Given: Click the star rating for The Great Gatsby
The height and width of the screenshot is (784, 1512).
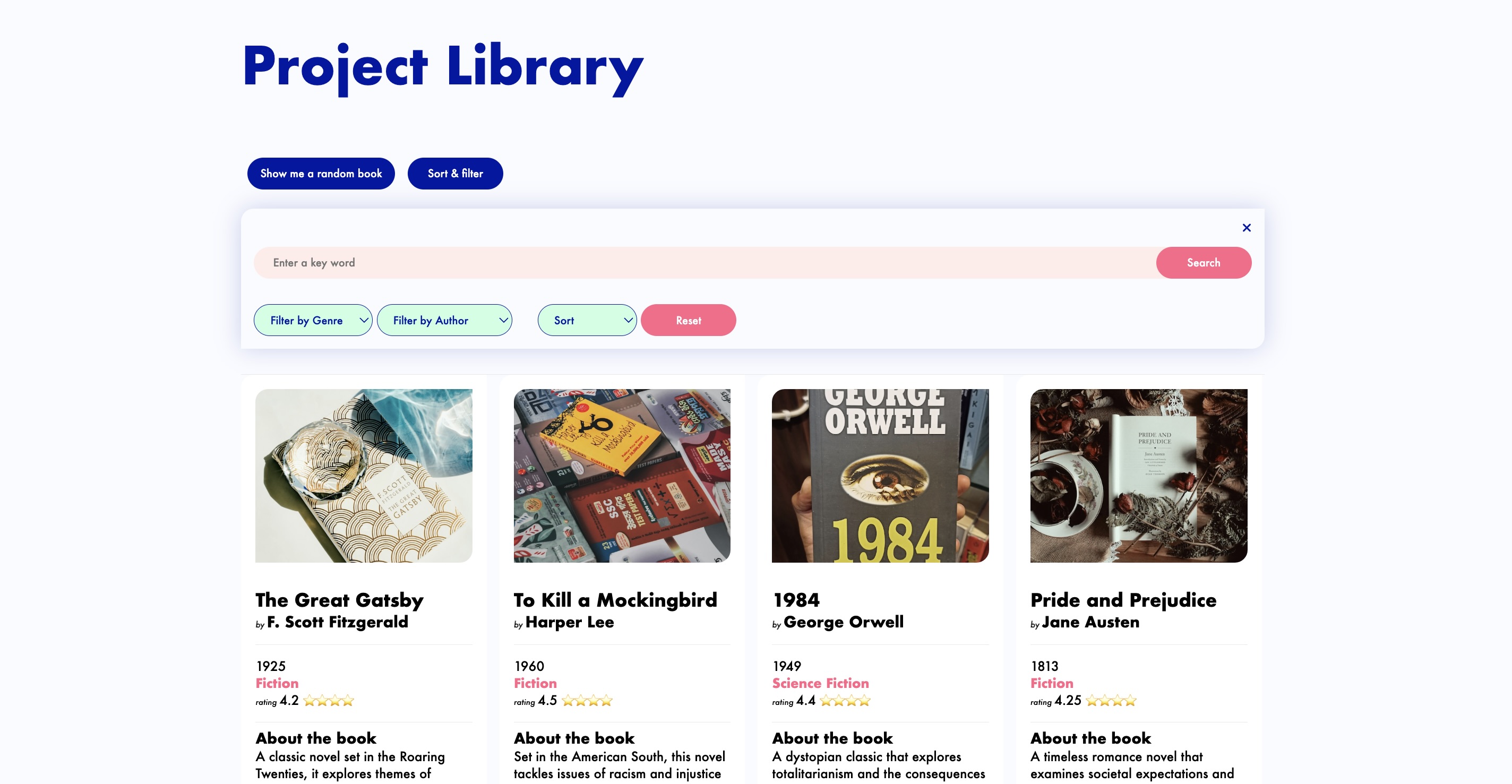Looking at the screenshot, I should [330, 700].
